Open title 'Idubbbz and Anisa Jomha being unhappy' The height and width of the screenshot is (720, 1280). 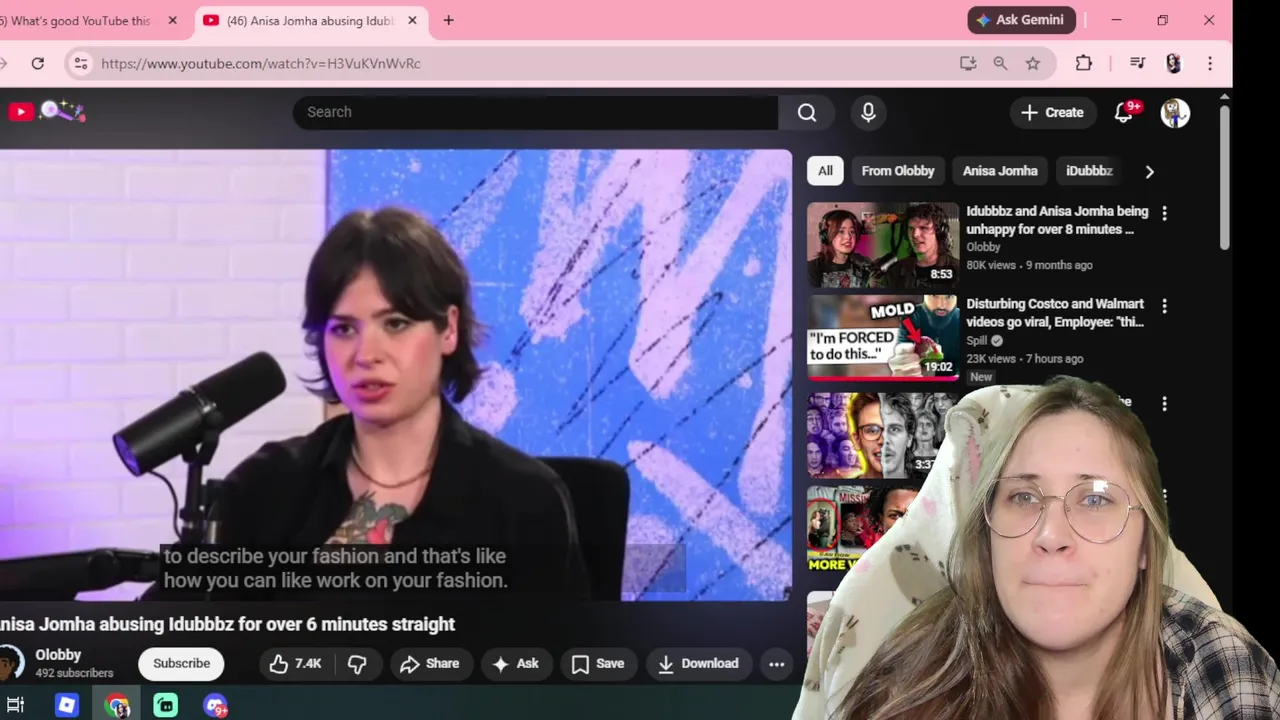1057,220
